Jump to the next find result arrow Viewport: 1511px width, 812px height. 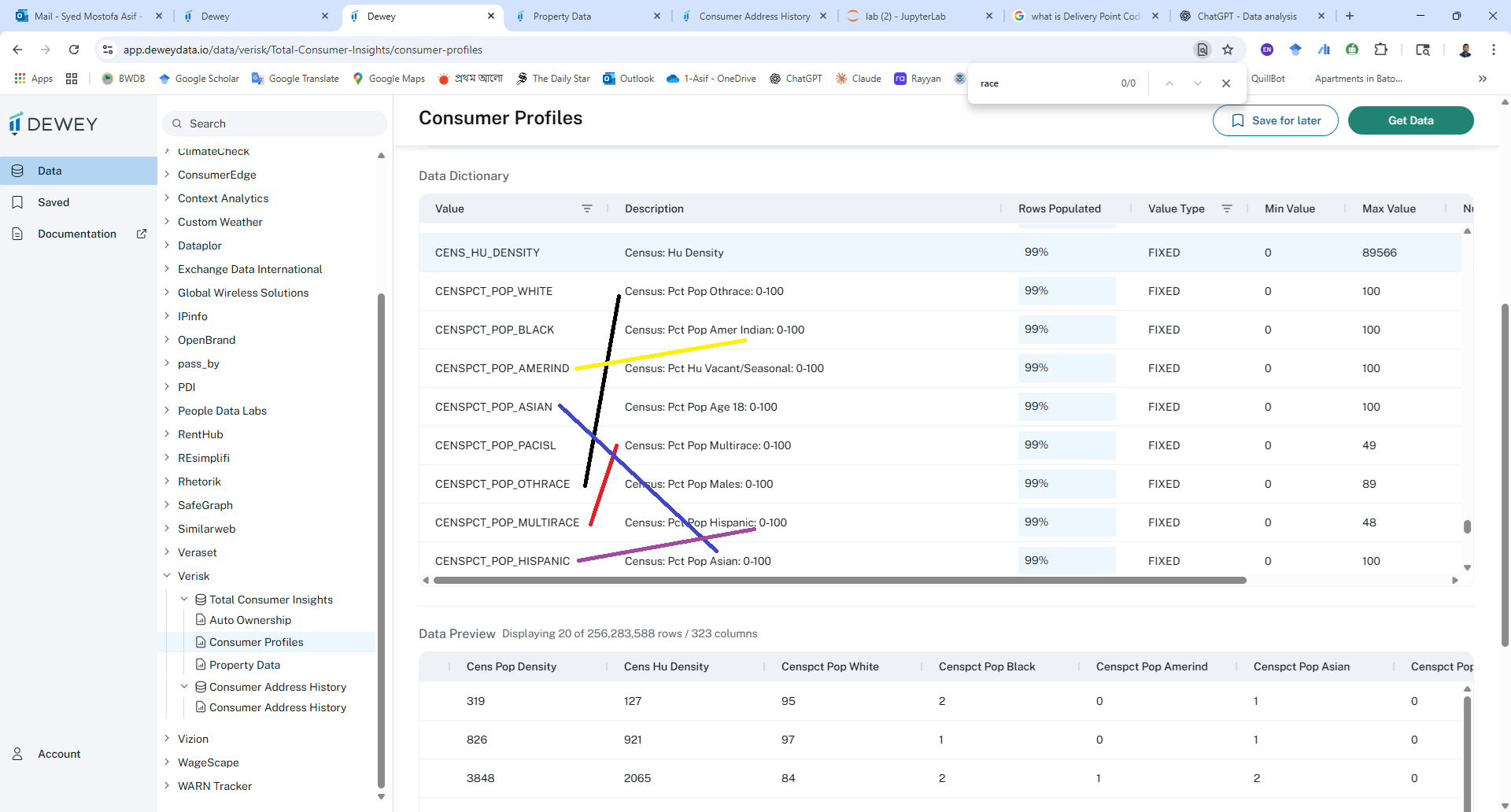(x=1198, y=83)
